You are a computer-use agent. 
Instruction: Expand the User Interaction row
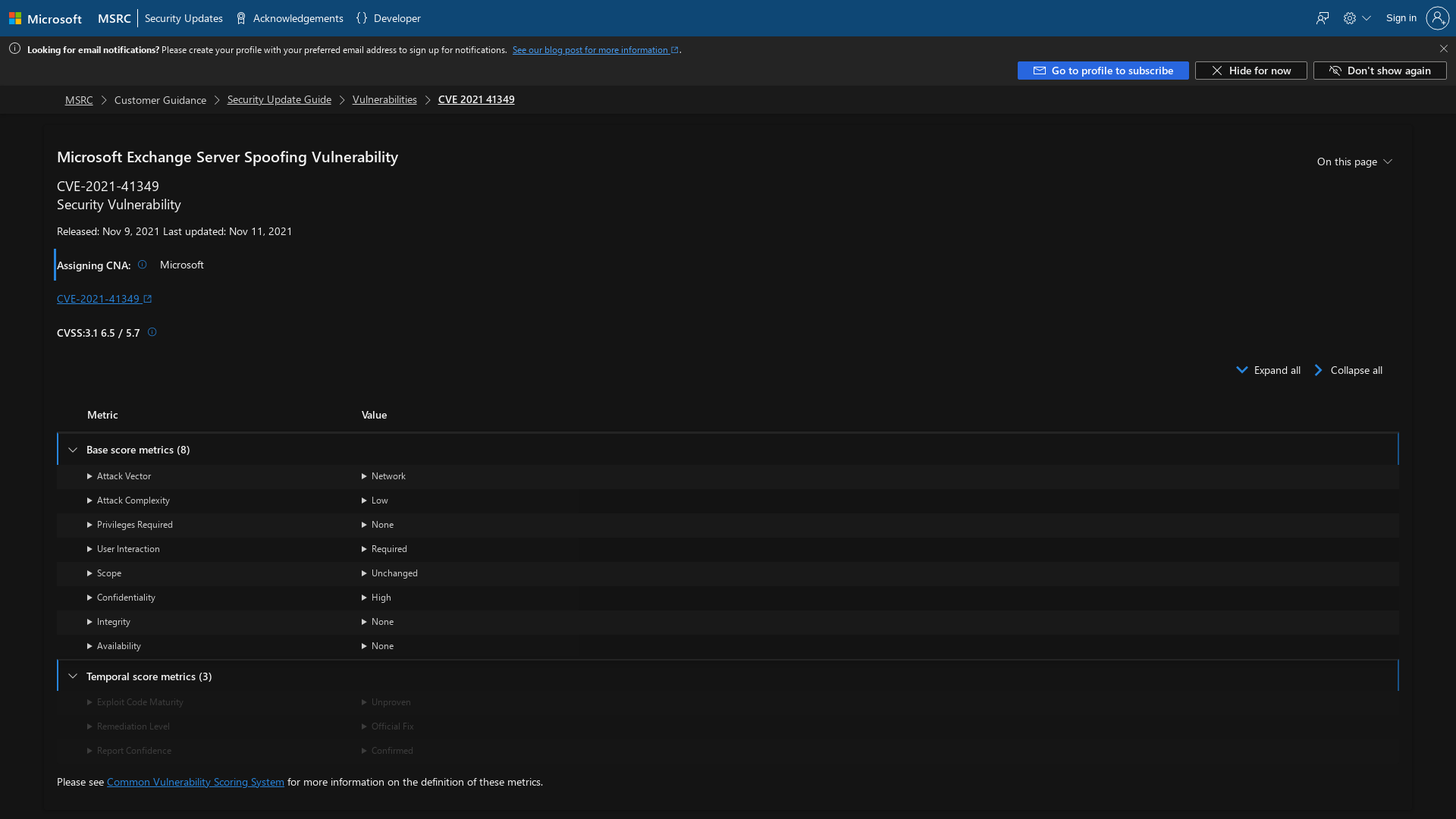[x=124, y=549]
